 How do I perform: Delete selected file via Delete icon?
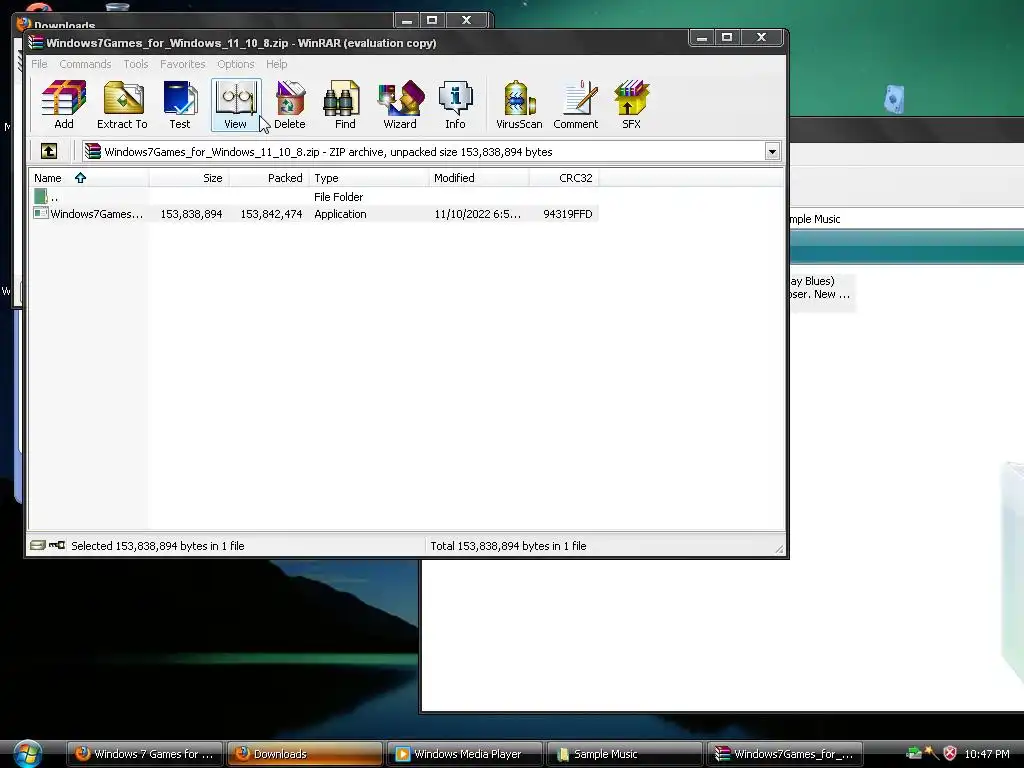click(289, 104)
